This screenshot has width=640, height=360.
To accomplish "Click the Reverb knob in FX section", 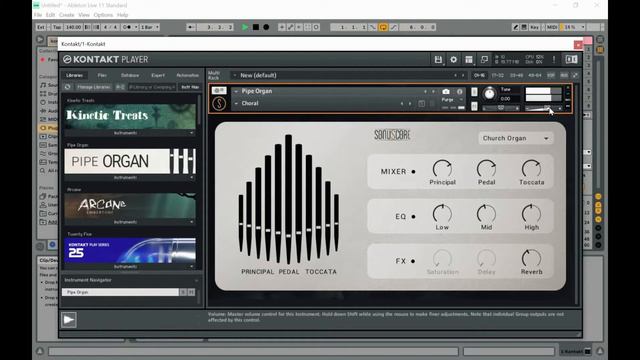I will click(531, 258).
